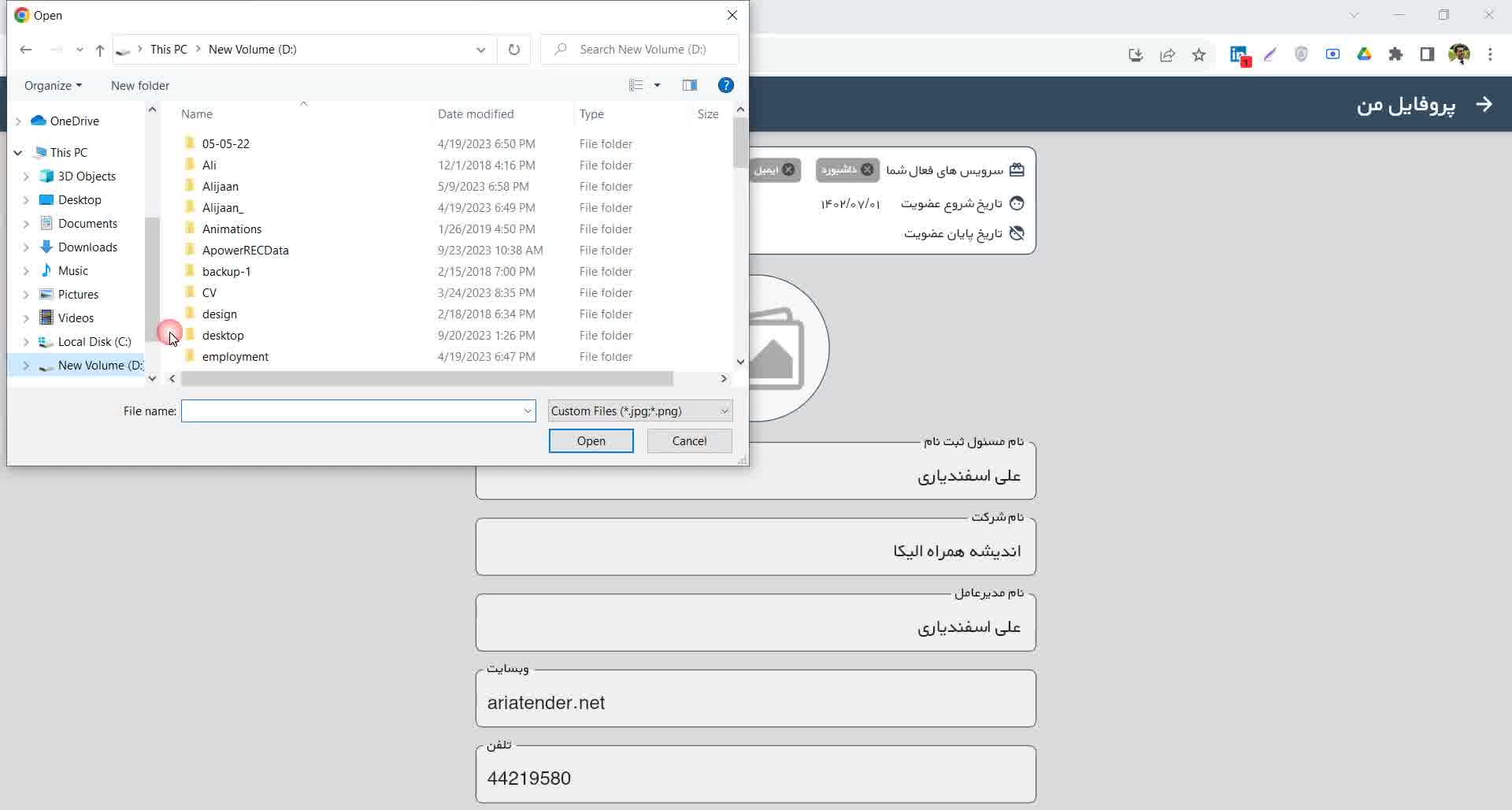Refresh the New Volume (D:) listing

[x=514, y=50]
